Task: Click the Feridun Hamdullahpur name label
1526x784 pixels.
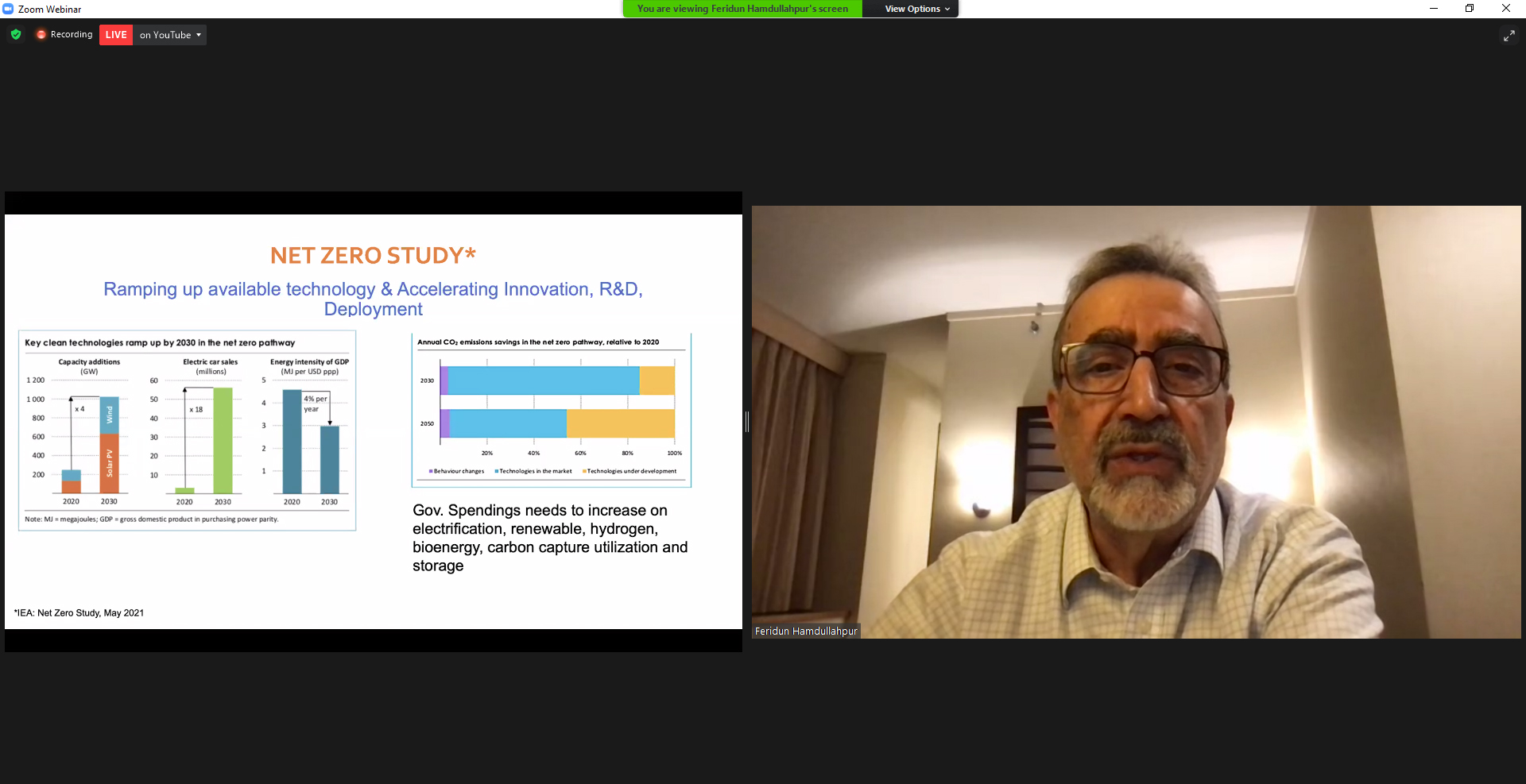Action: [x=806, y=631]
